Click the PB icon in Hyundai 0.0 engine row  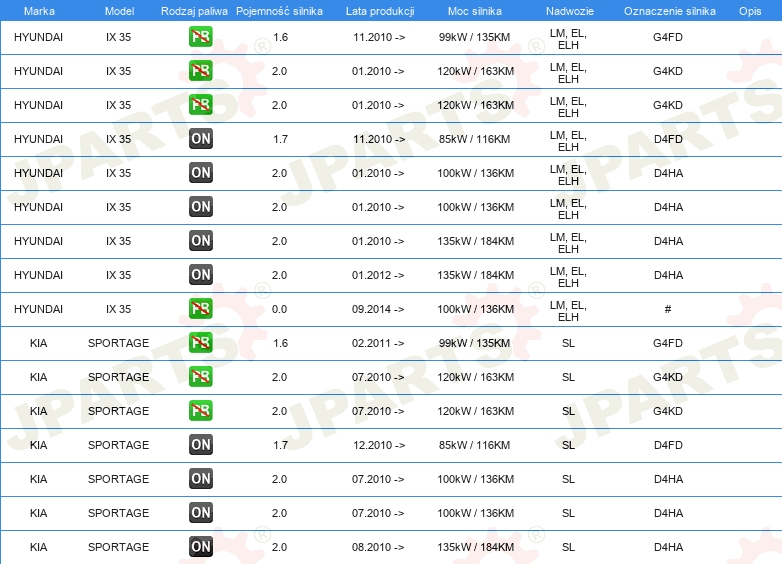(200, 309)
